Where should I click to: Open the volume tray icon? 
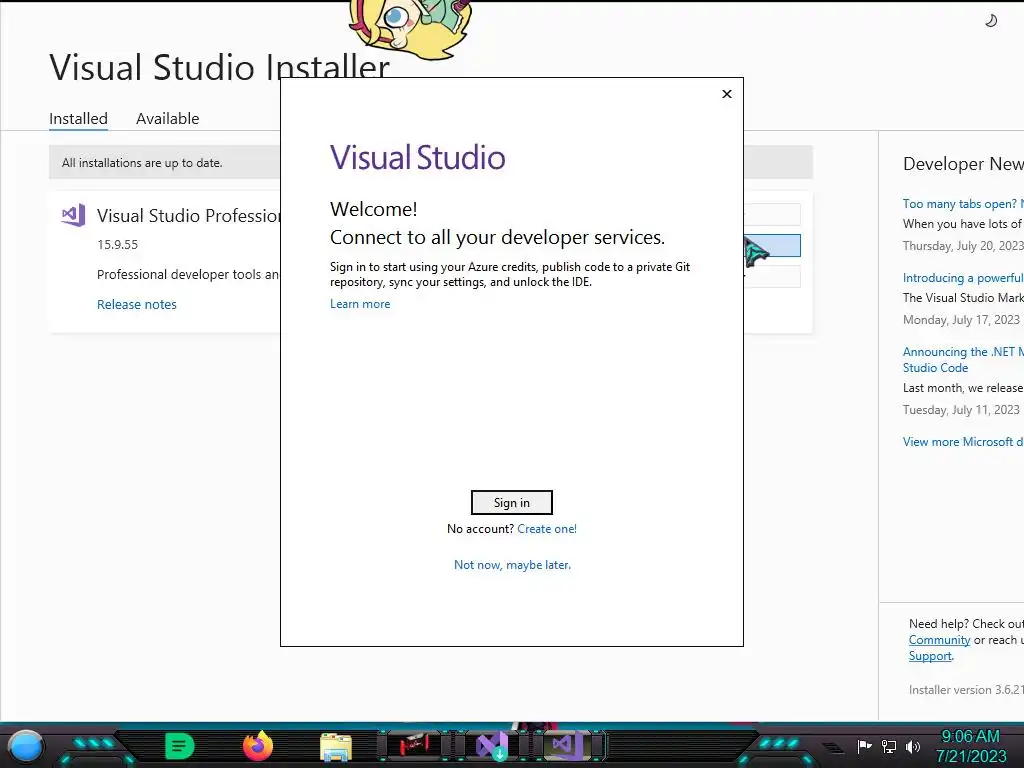click(912, 746)
